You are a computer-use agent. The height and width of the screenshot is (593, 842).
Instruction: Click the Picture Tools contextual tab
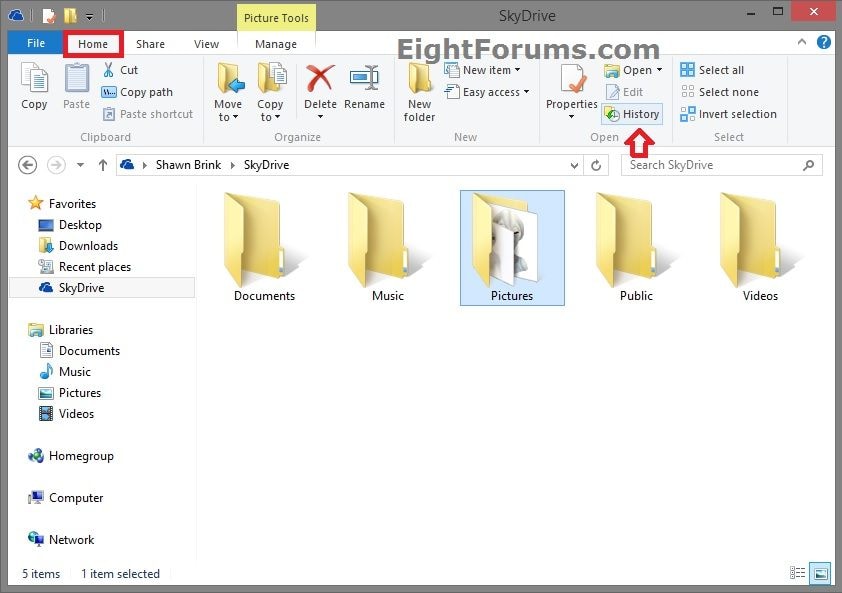click(x=277, y=18)
